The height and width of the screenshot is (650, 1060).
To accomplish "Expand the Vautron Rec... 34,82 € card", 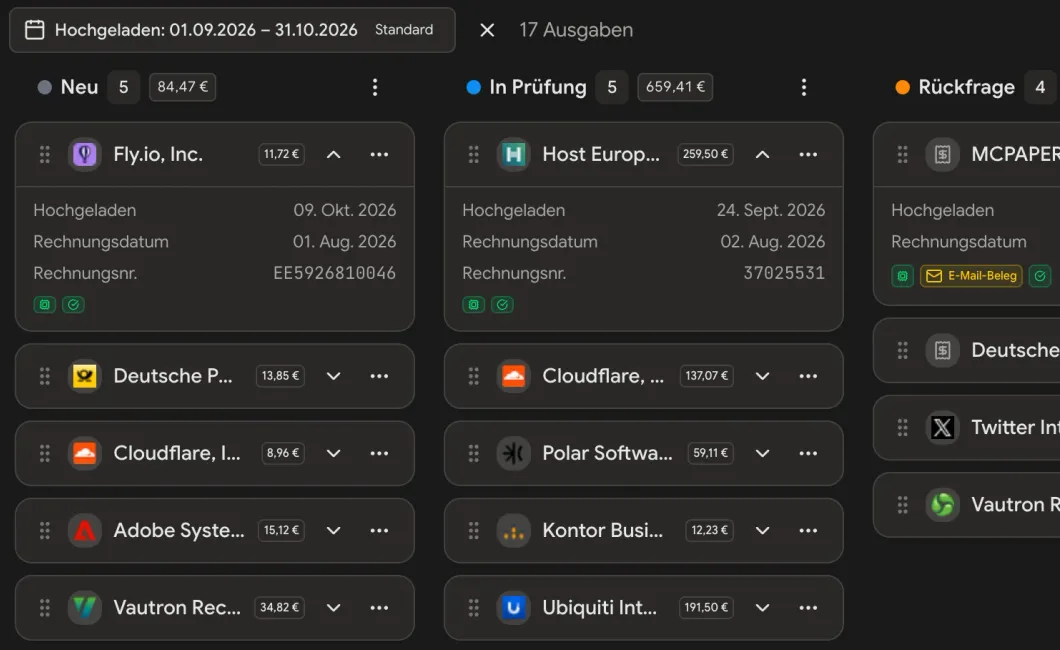I will coord(333,607).
